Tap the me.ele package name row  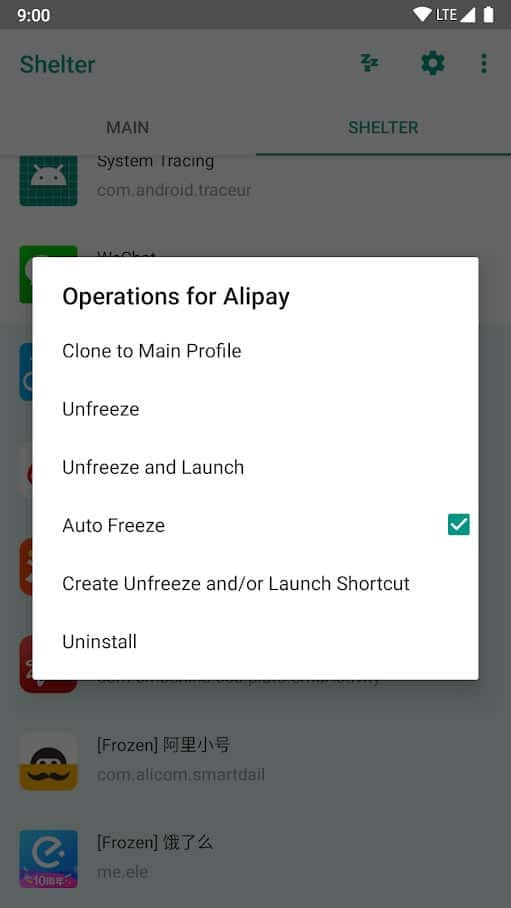(x=122, y=872)
